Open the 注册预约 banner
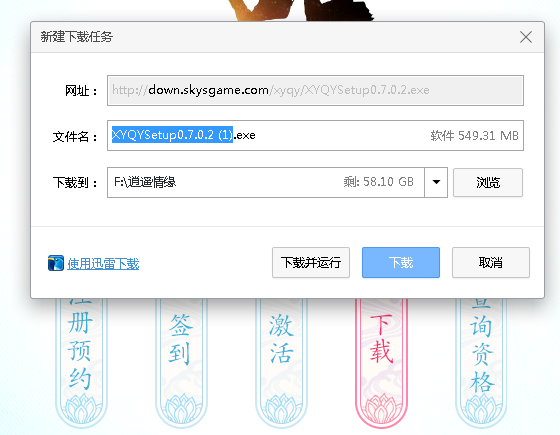The width and height of the screenshot is (560, 435). (81, 362)
